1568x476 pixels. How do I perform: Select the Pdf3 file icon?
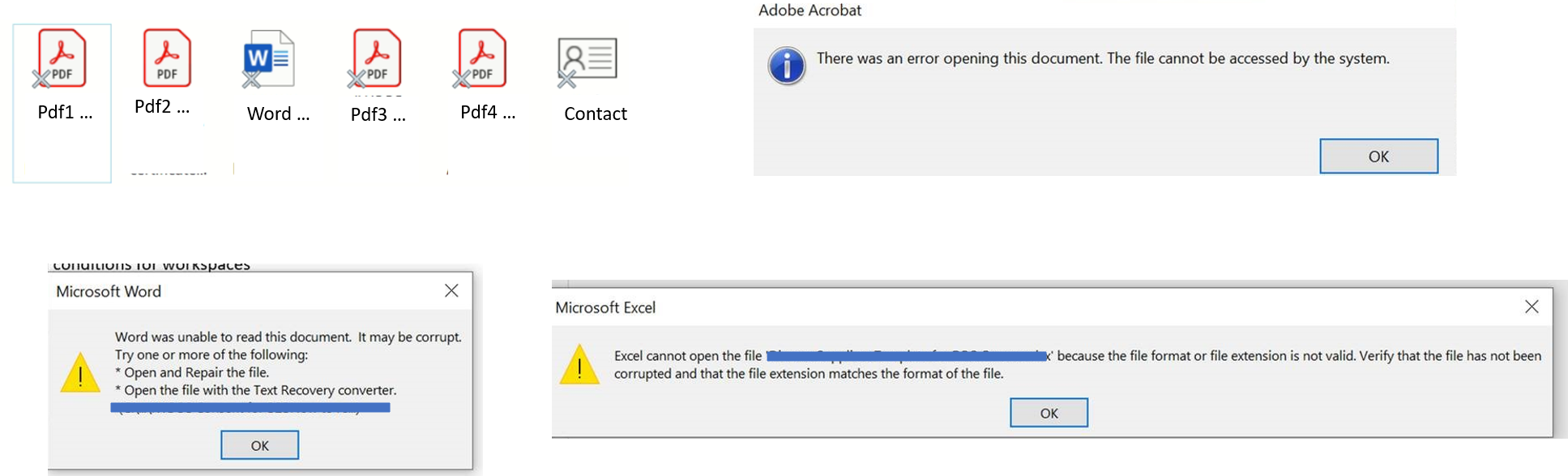point(375,58)
